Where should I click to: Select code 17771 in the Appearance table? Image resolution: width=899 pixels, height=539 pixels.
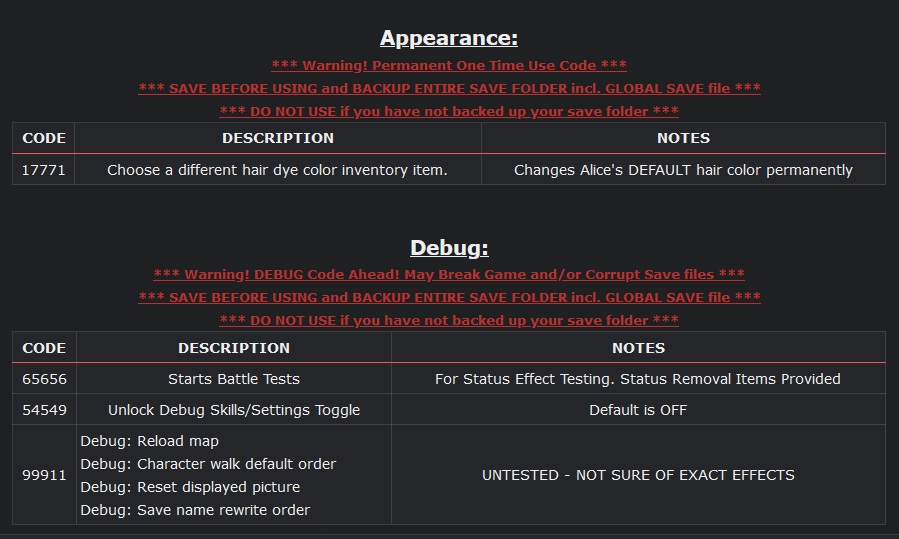coord(44,170)
